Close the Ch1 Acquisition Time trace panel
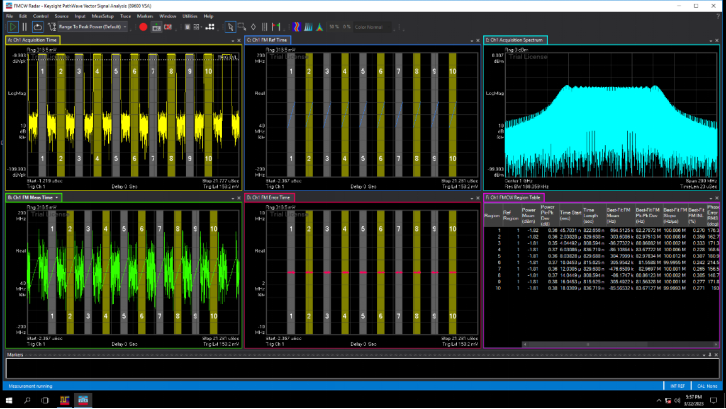The width and height of the screenshot is (726, 409). pyautogui.click(x=237, y=40)
